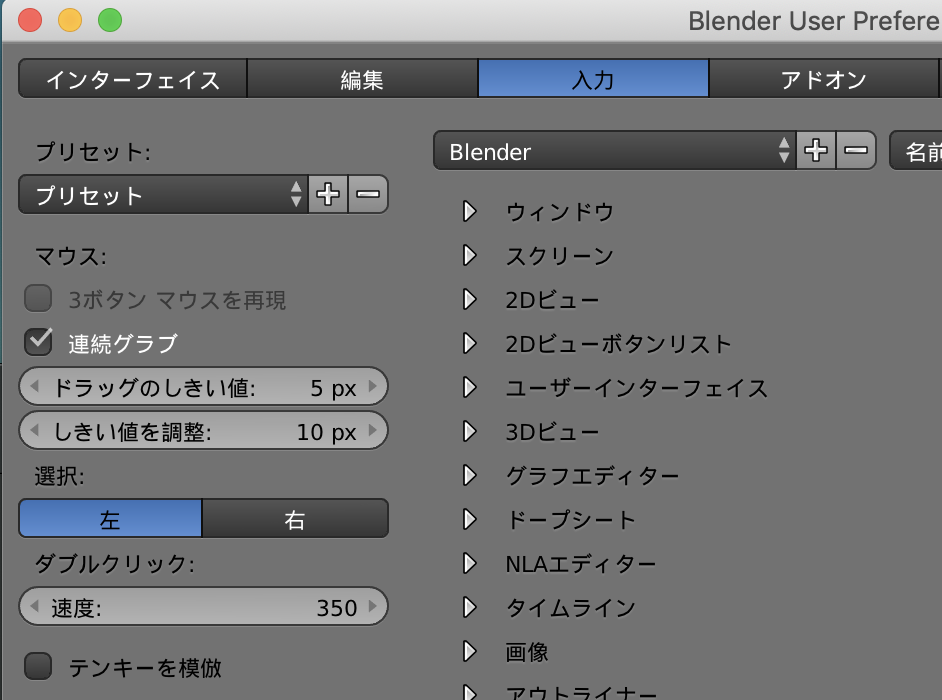This screenshot has height=700, width=942.
Task: Increase ドラッグのしきい値 with right arrow
Action: [372, 386]
